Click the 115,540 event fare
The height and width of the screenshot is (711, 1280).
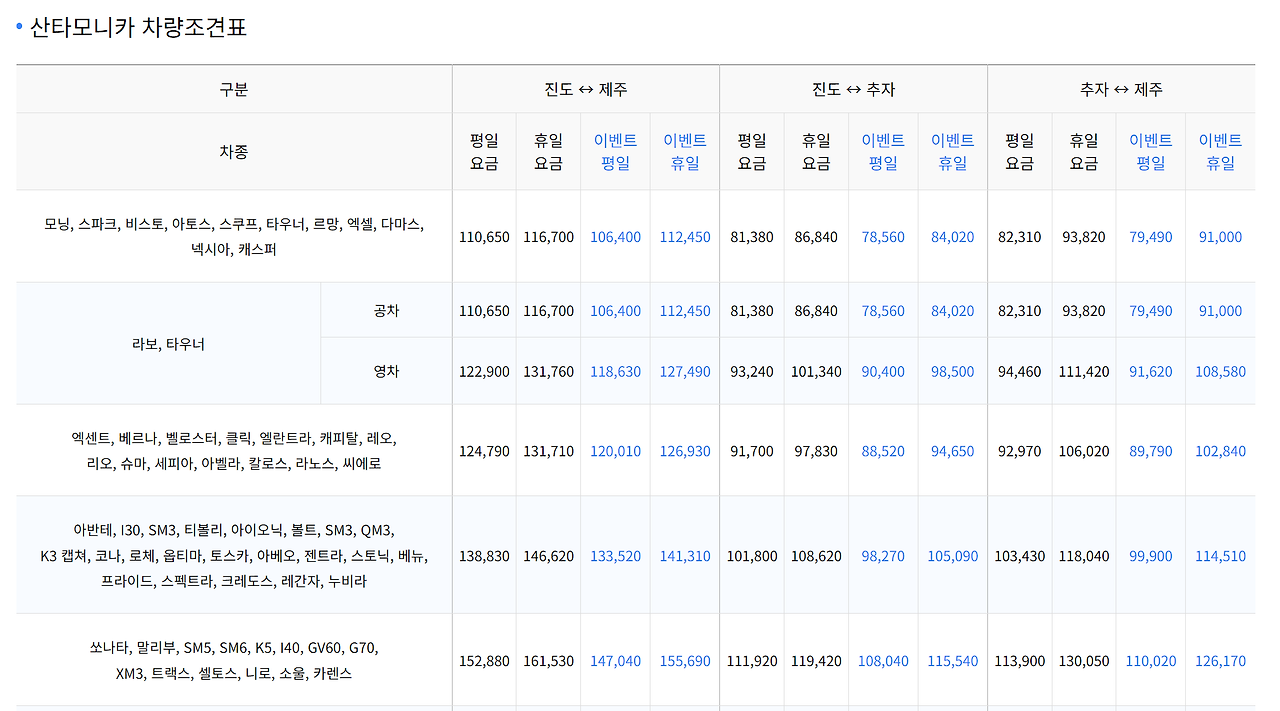click(x=953, y=661)
